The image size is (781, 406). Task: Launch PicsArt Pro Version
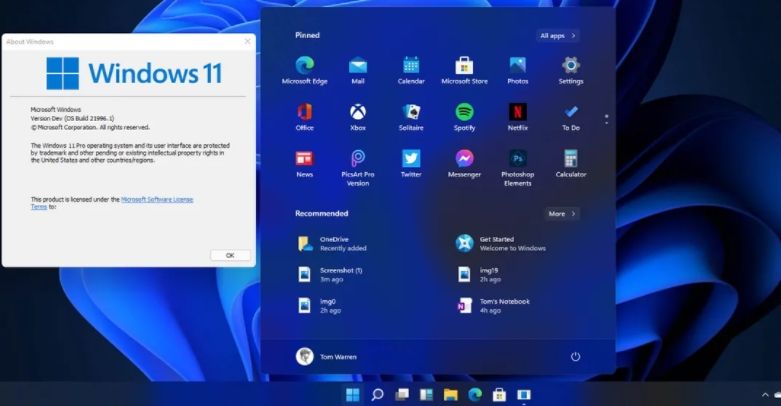358,168
